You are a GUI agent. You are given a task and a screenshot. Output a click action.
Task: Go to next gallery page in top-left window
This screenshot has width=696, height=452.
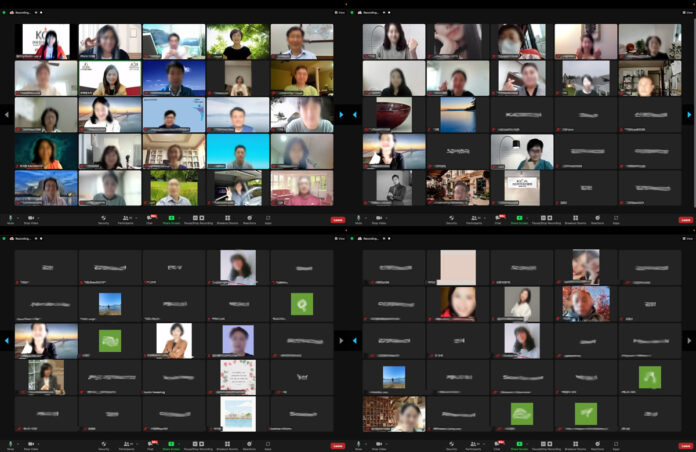(x=340, y=115)
